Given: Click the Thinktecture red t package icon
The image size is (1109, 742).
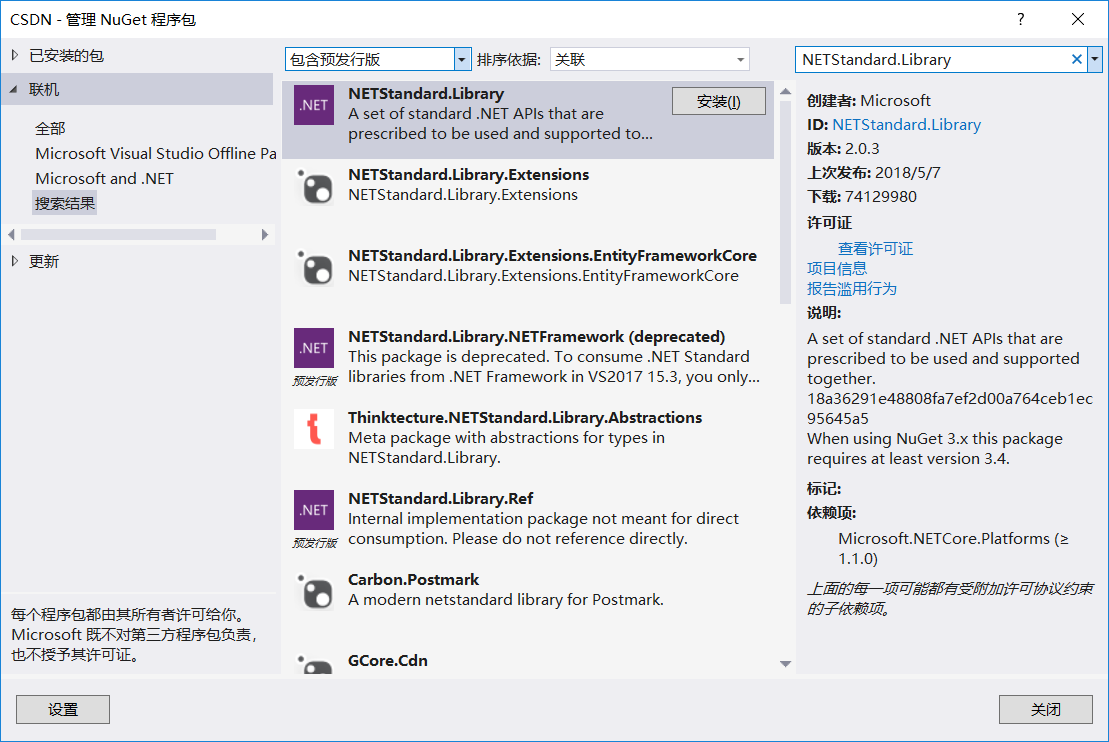Looking at the screenshot, I should (313, 429).
